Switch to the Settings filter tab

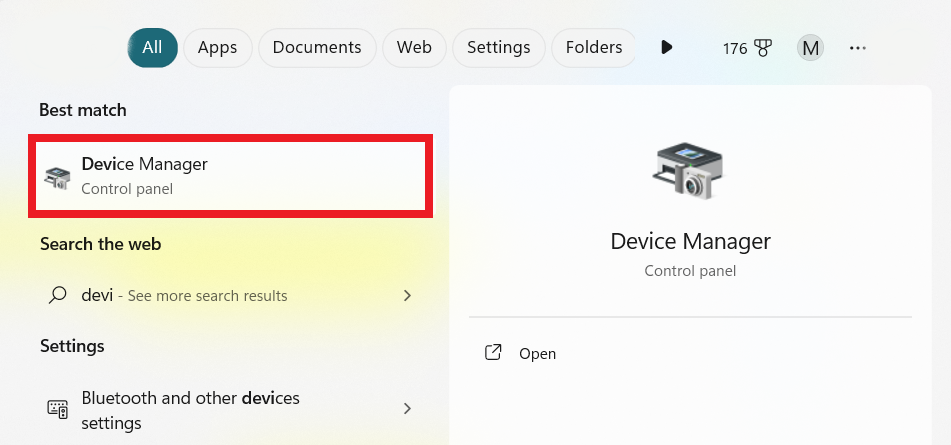(x=498, y=47)
